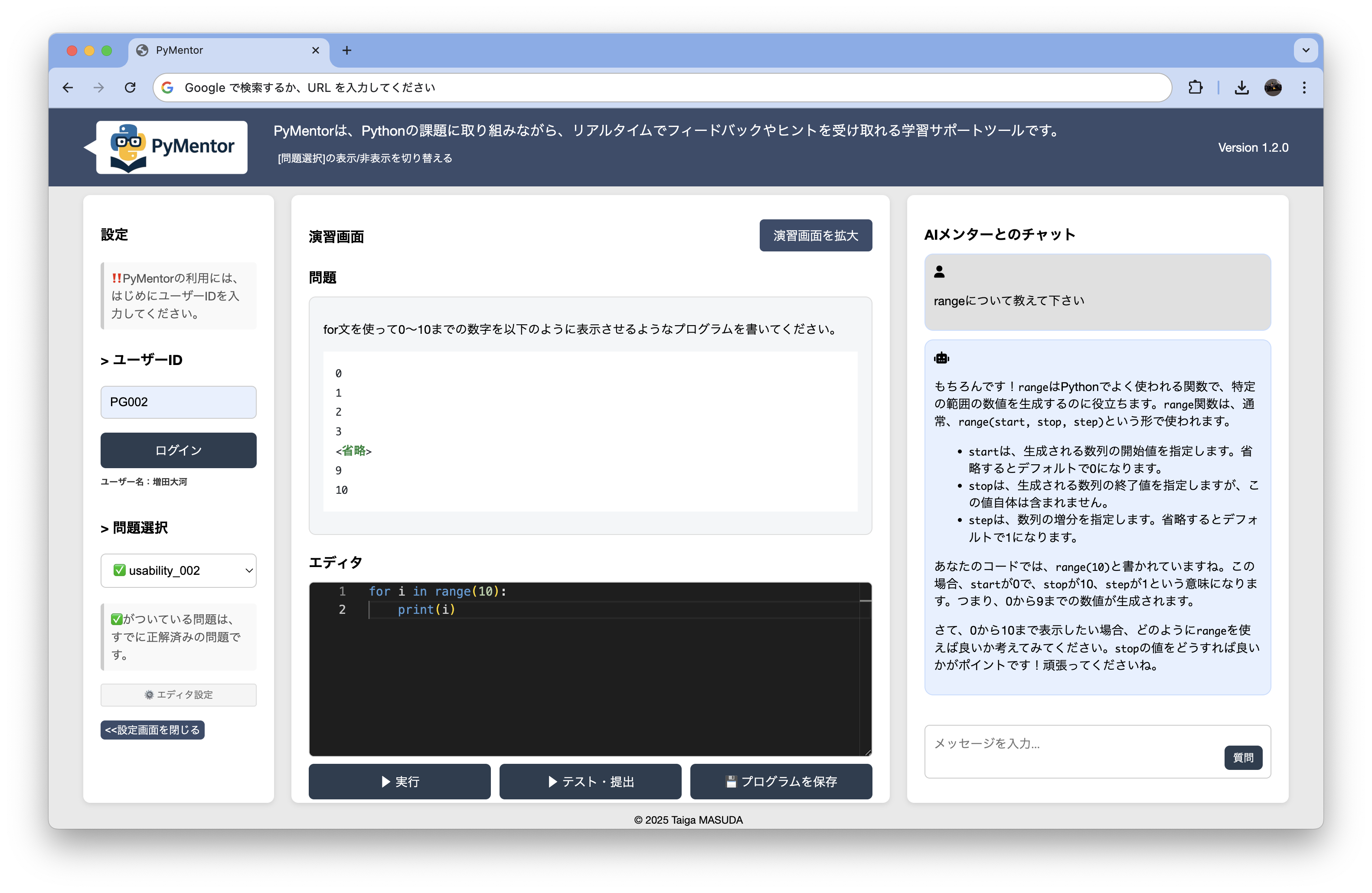Click the print(i) code line
Screen dimensions: 1372x893
click(x=427, y=609)
